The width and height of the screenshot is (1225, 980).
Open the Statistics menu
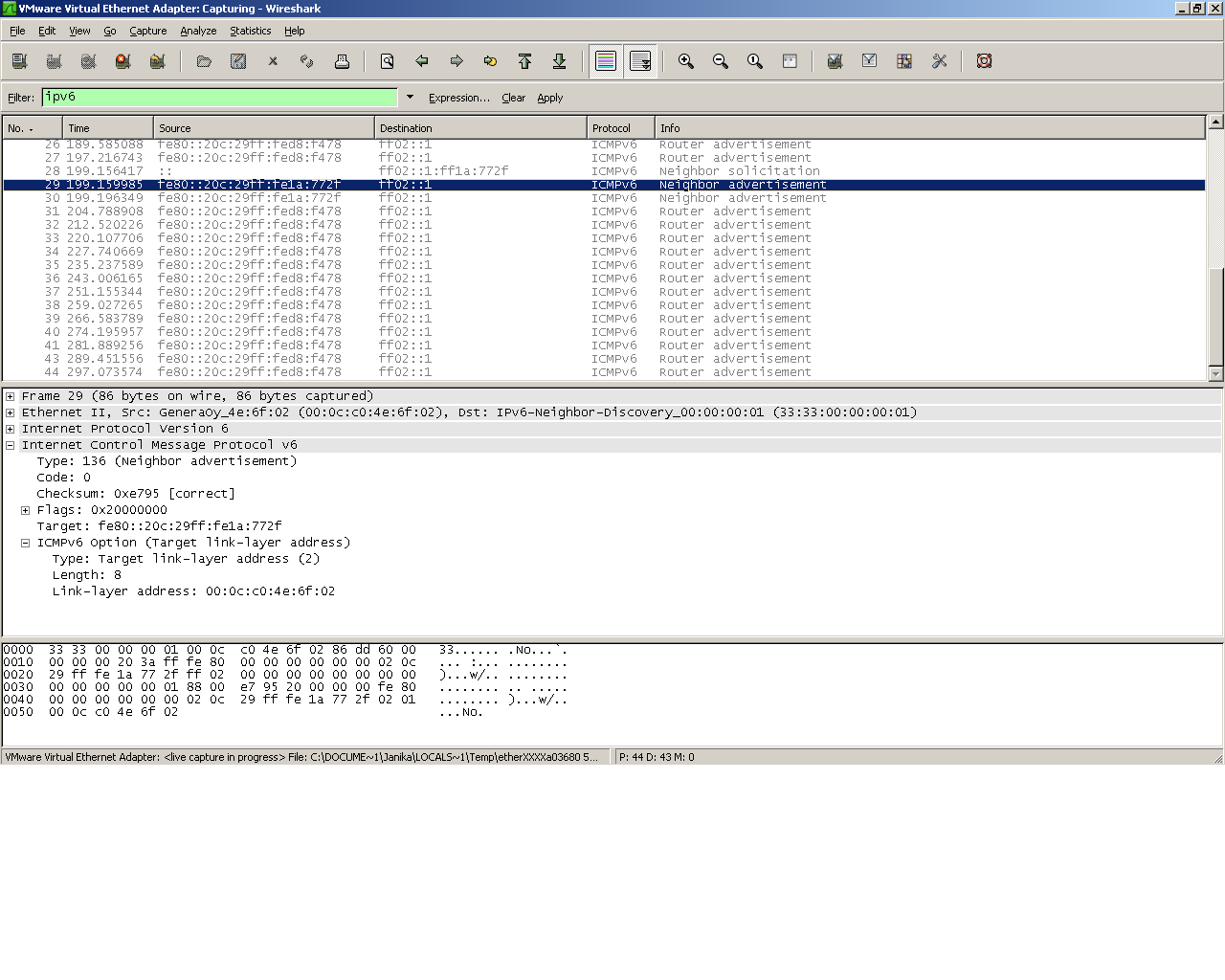[250, 31]
